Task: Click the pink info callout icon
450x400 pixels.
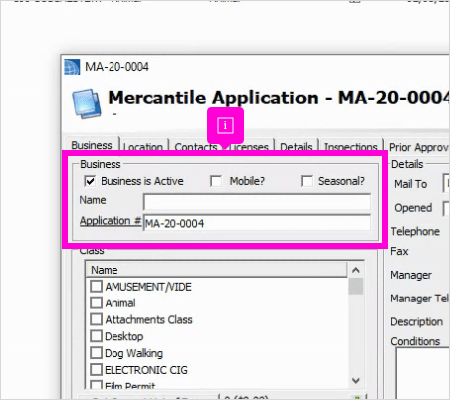Action: pyautogui.click(x=225, y=126)
